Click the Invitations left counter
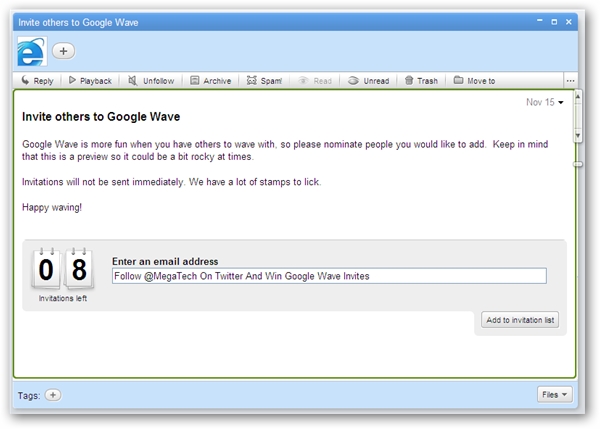 point(63,275)
